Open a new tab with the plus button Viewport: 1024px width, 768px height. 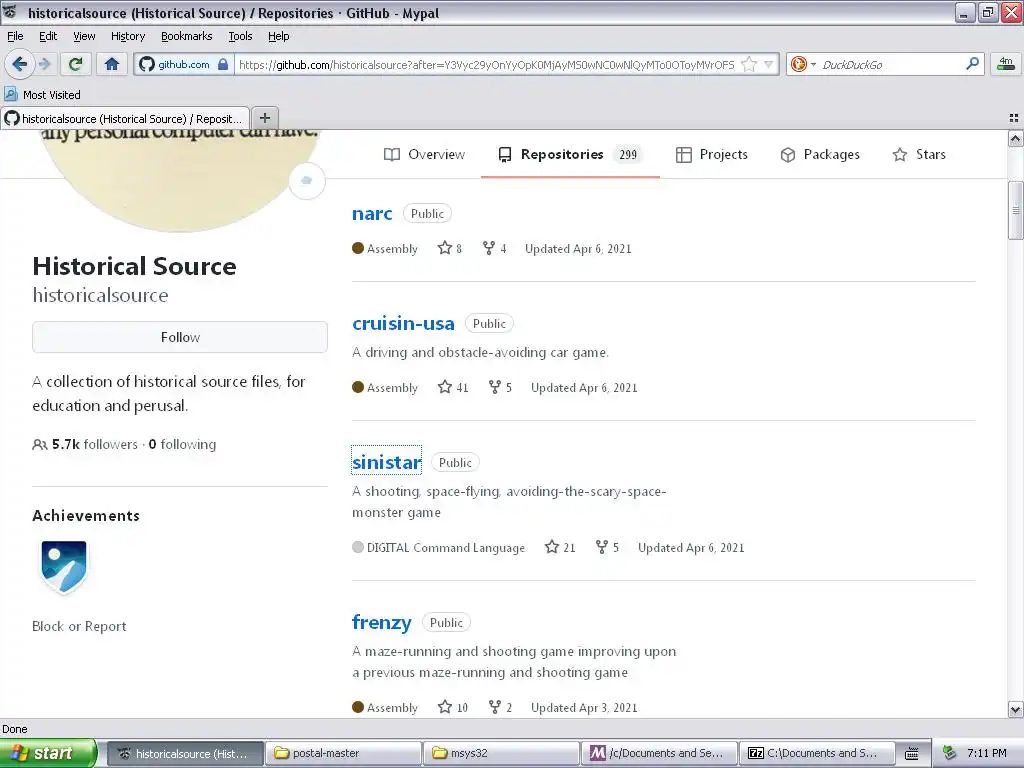click(264, 118)
